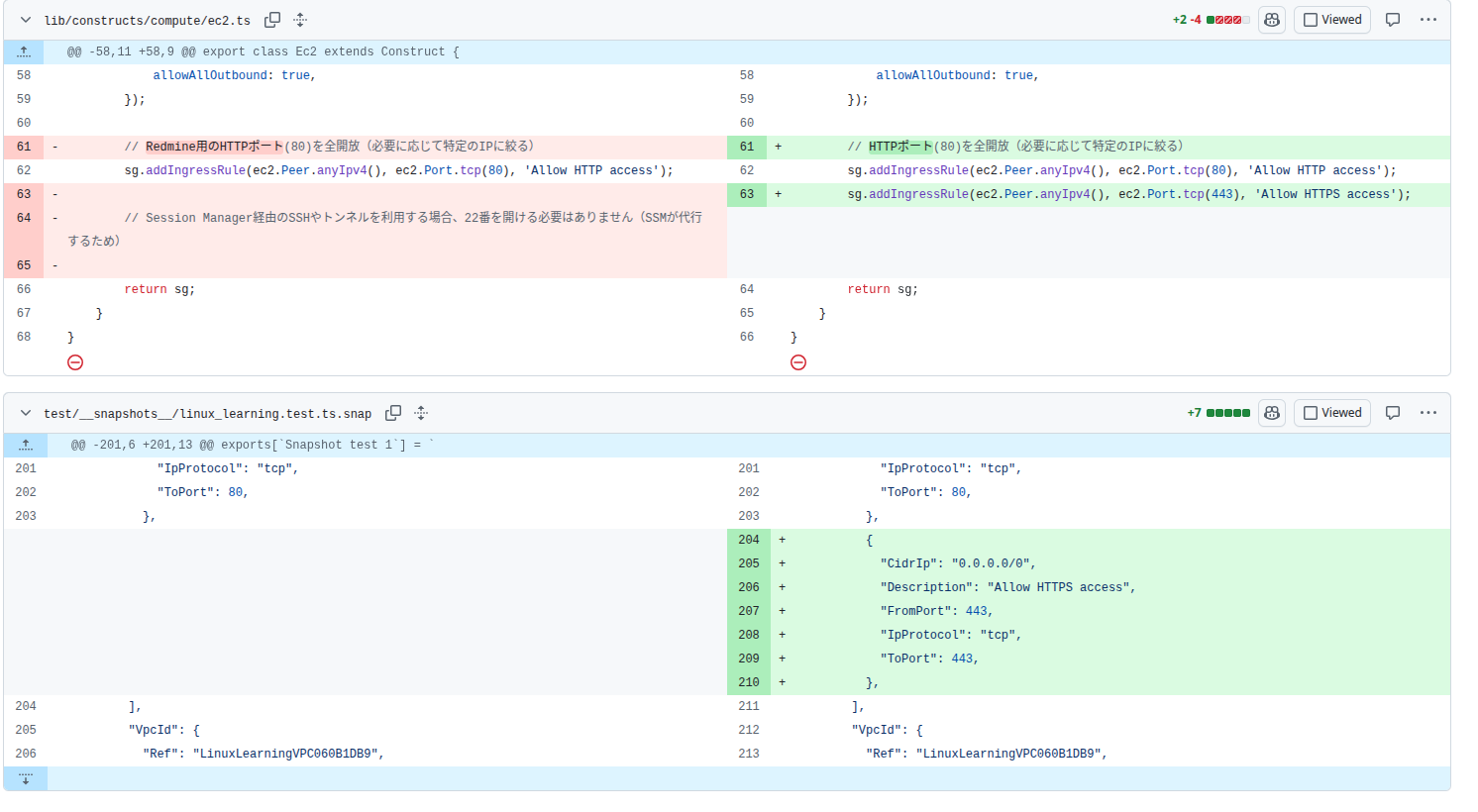Mark the snapshot file as Viewed
This screenshot has height=812, width=1478.
point(1332,413)
